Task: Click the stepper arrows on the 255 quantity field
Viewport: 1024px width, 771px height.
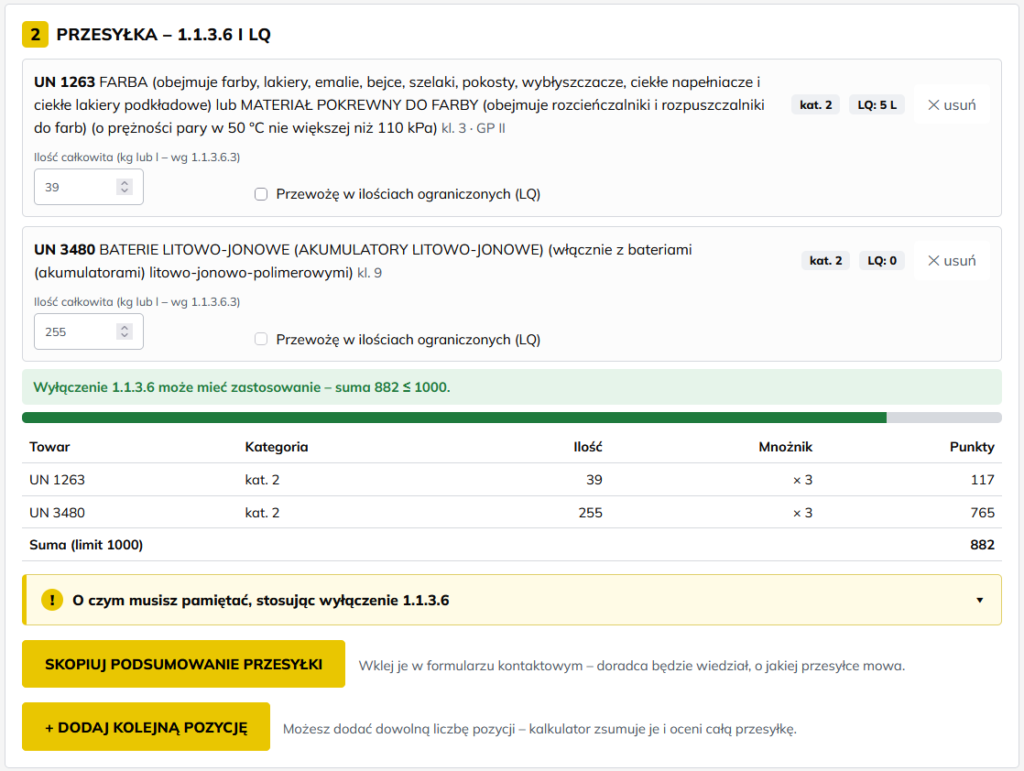Action: (124, 332)
